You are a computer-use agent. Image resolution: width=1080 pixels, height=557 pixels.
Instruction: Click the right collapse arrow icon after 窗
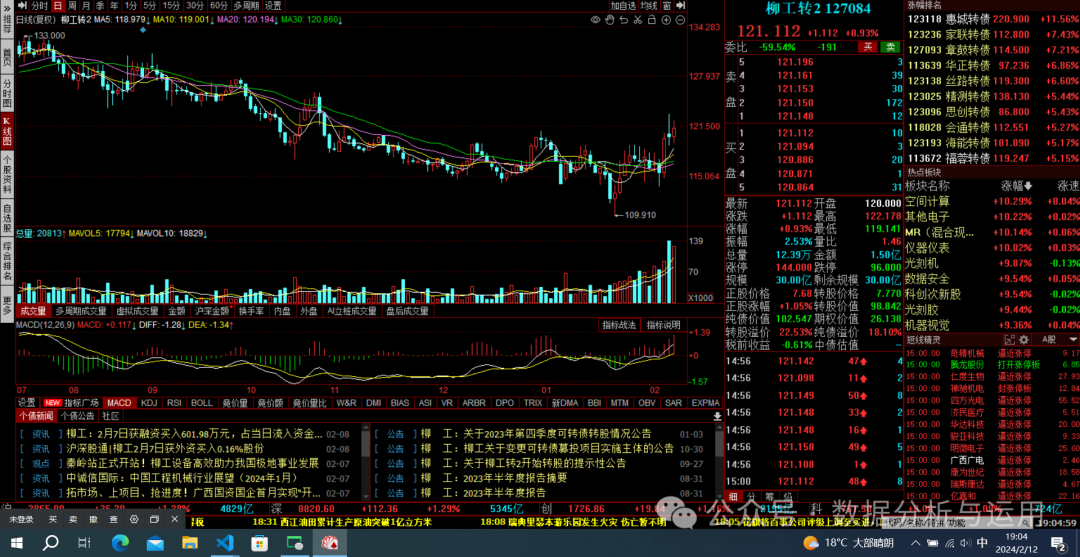click(x=681, y=6)
